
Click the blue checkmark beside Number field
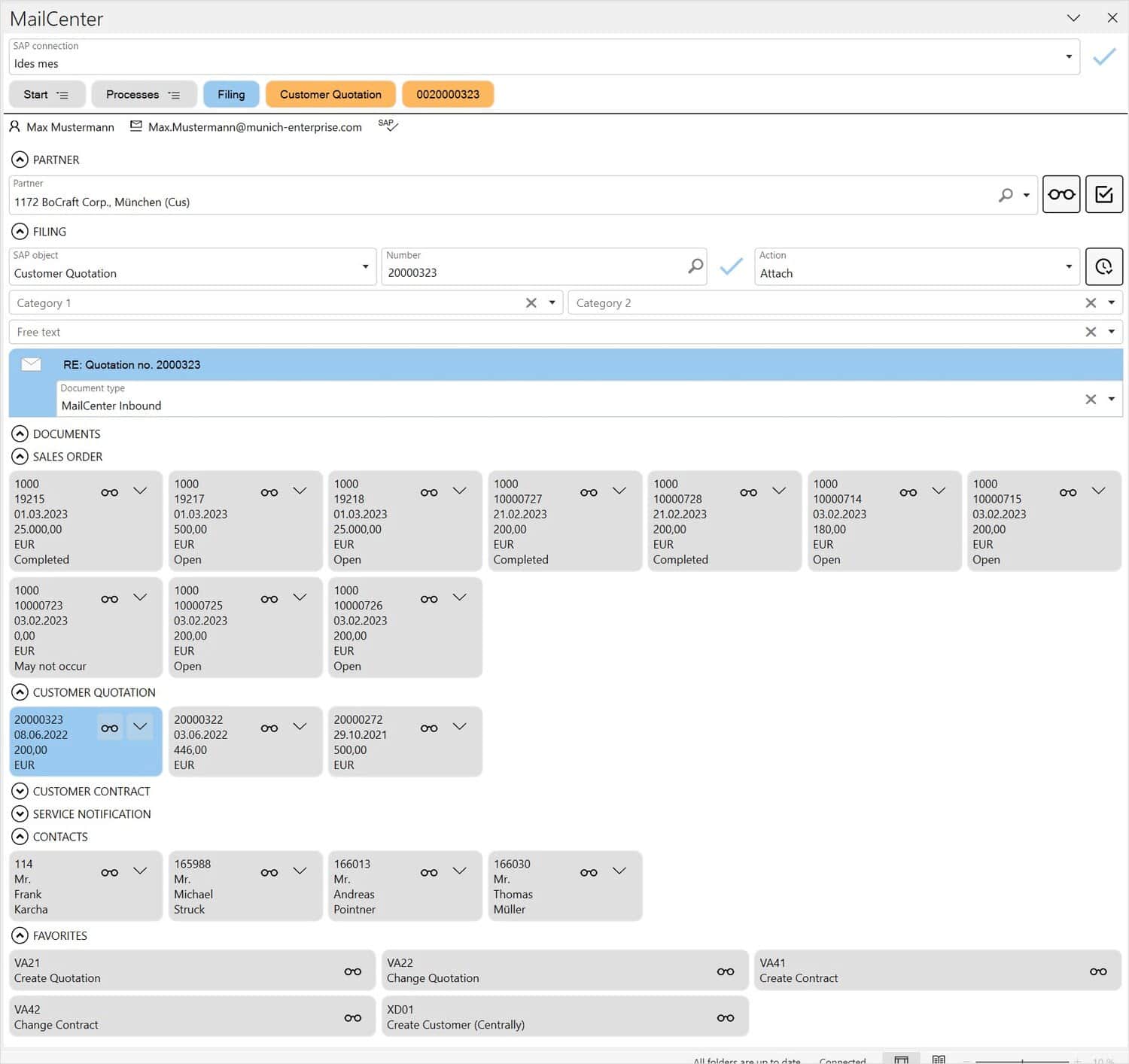point(731,266)
